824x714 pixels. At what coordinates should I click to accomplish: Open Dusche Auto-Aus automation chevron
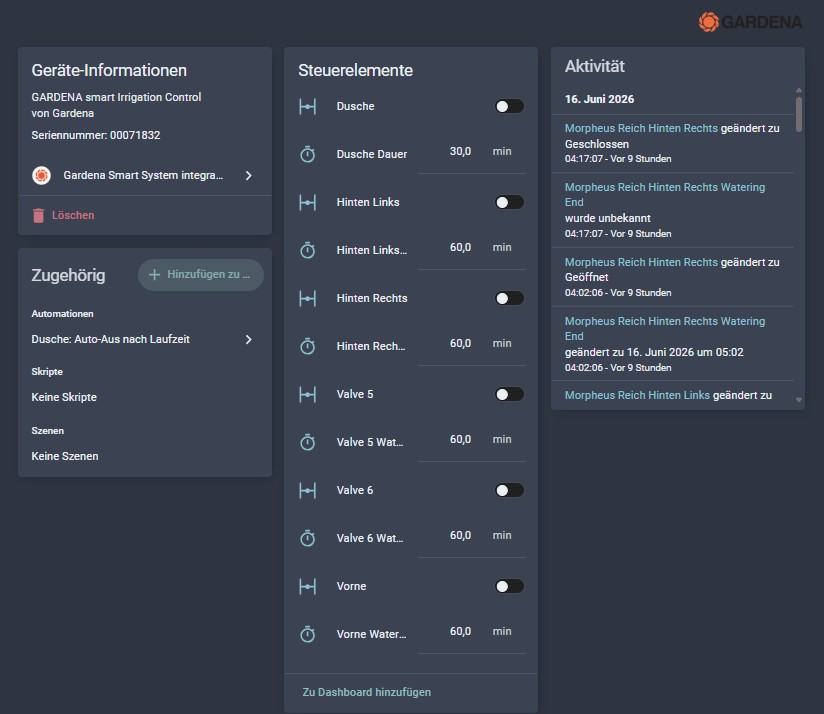click(x=249, y=339)
